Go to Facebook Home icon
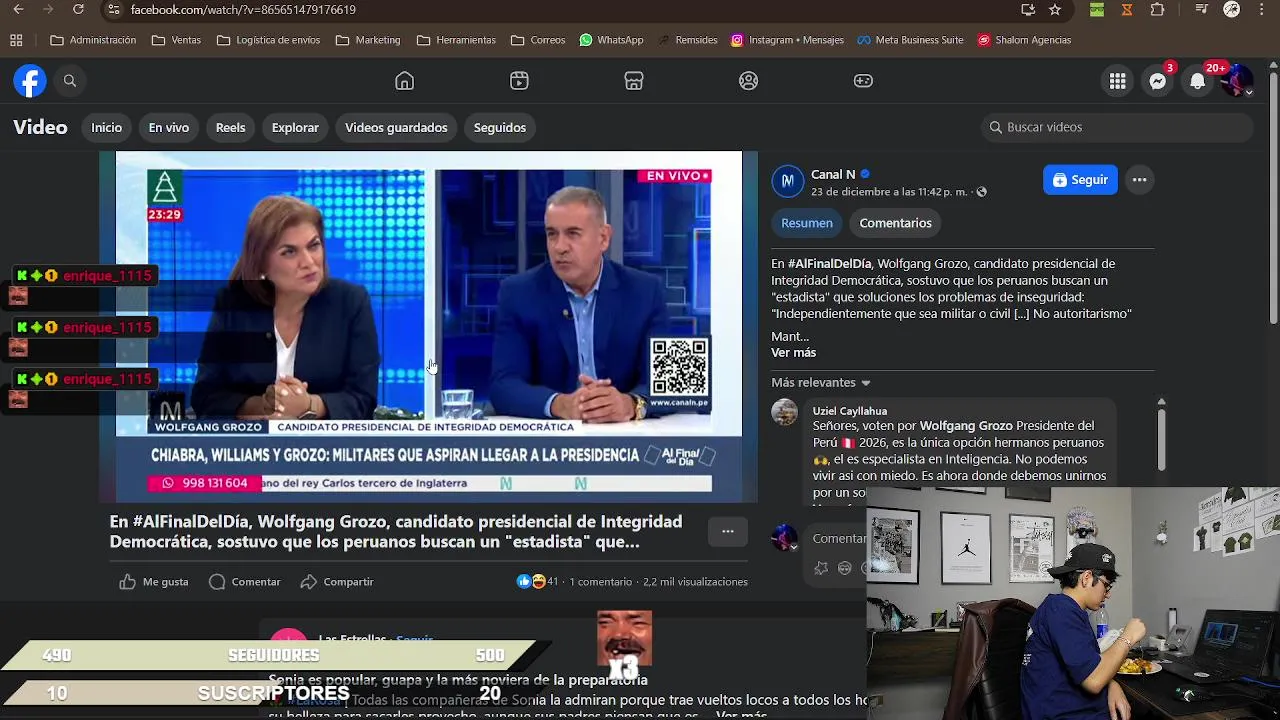 (404, 81)
